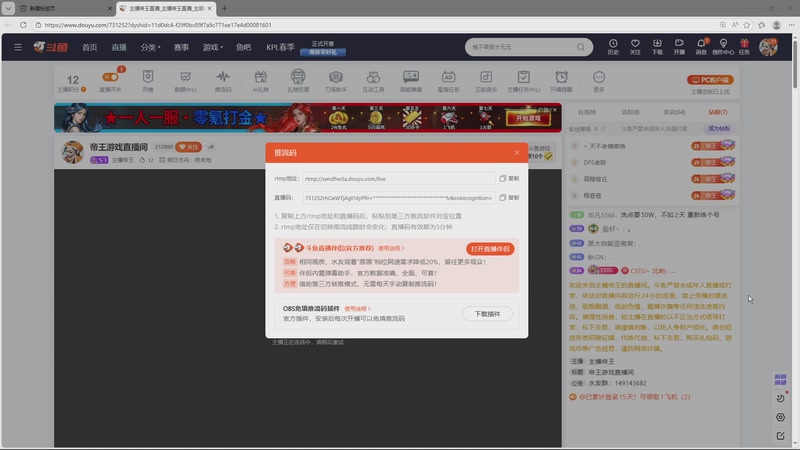Viewport: 800px width, 450px height.
Task: Click the 下载插件 button
Action: [x=487, y=314]
